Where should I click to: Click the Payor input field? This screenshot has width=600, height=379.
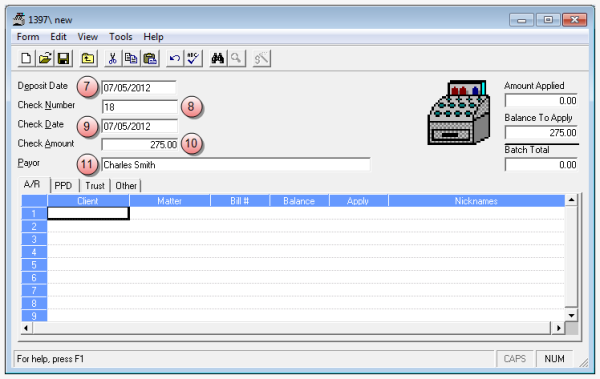236,165
